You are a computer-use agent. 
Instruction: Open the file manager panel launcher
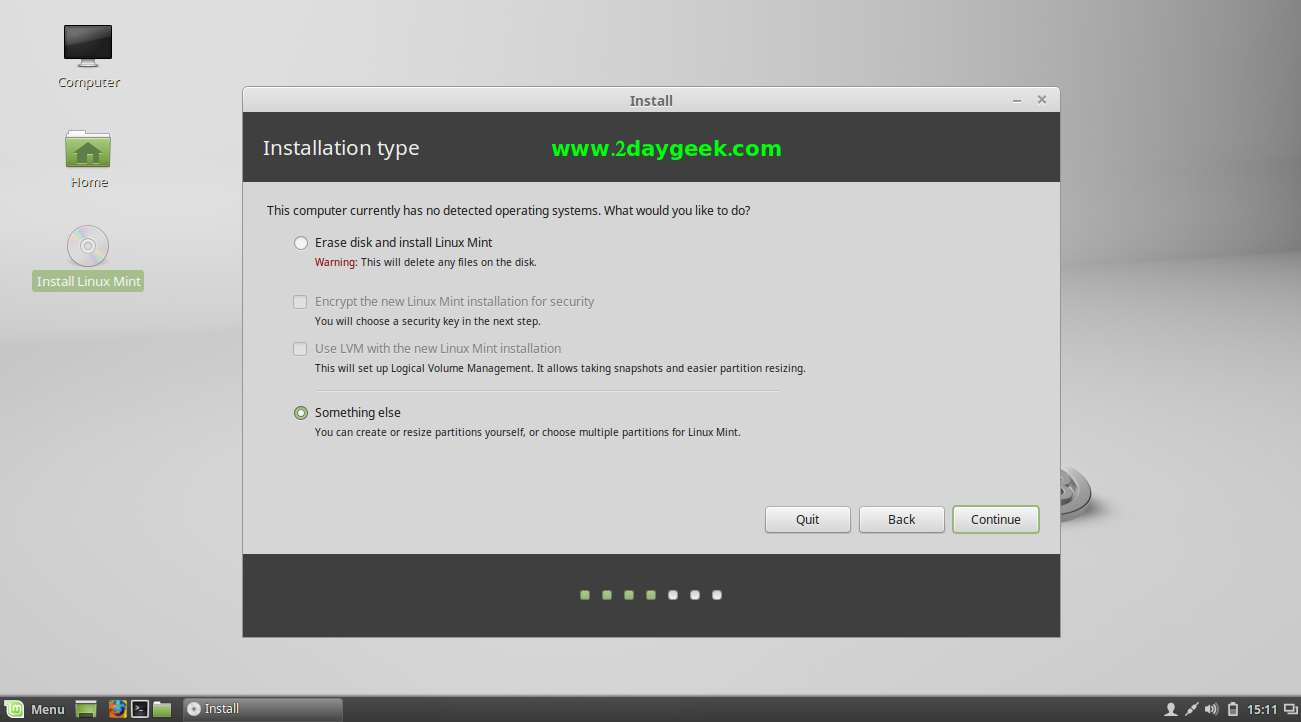click(x=162, y=709)
